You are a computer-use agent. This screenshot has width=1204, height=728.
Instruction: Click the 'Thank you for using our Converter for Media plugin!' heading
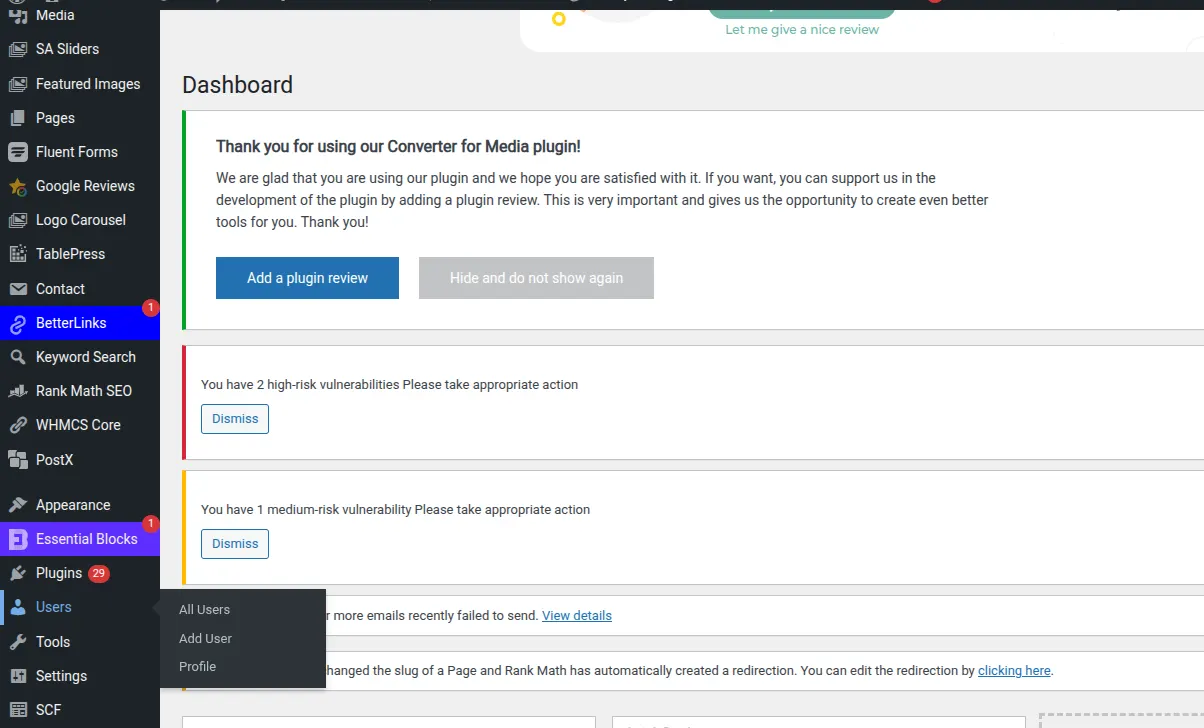[x=398, y=146]
